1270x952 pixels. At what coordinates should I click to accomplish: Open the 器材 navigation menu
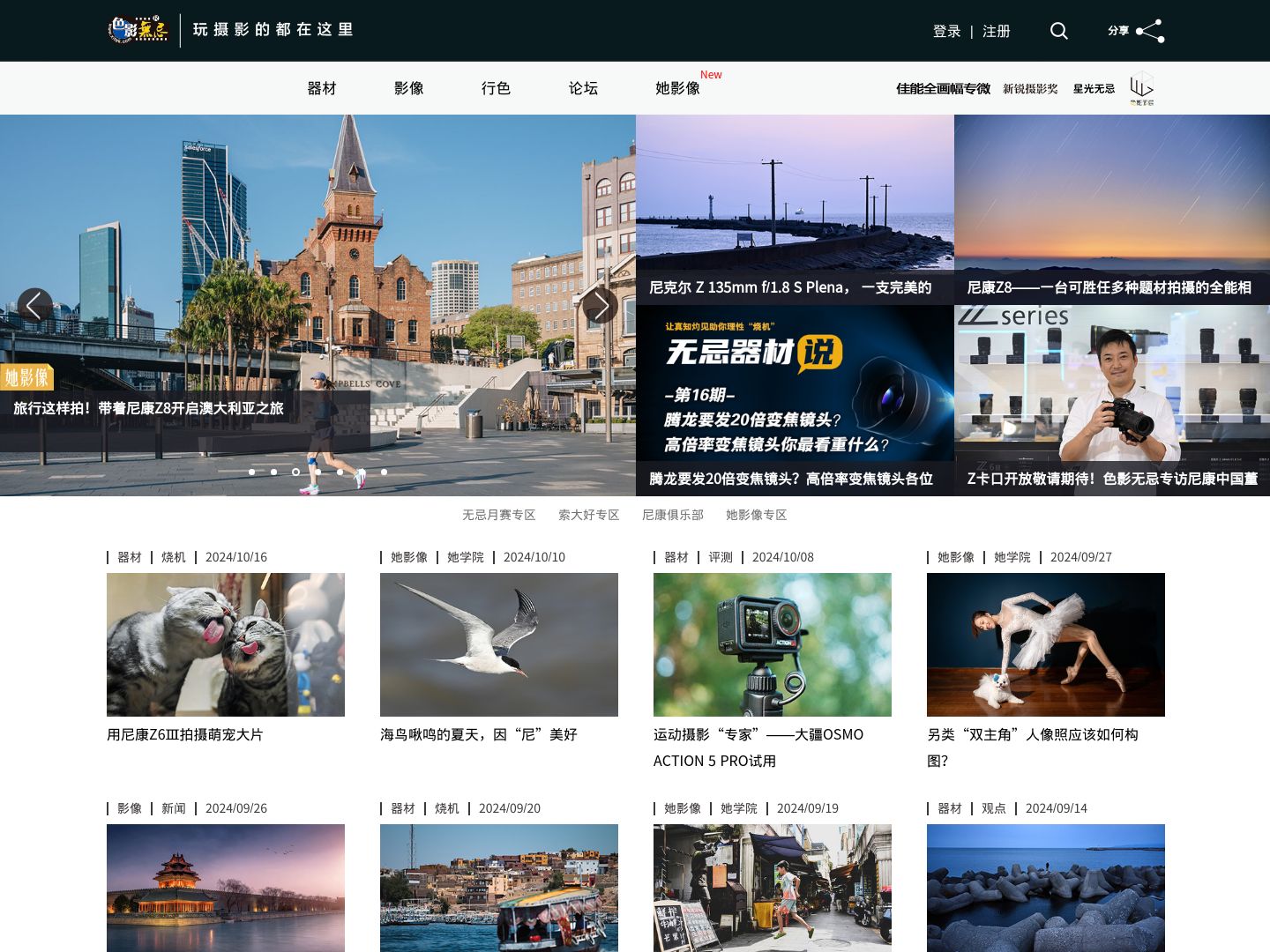coord(322,88)
